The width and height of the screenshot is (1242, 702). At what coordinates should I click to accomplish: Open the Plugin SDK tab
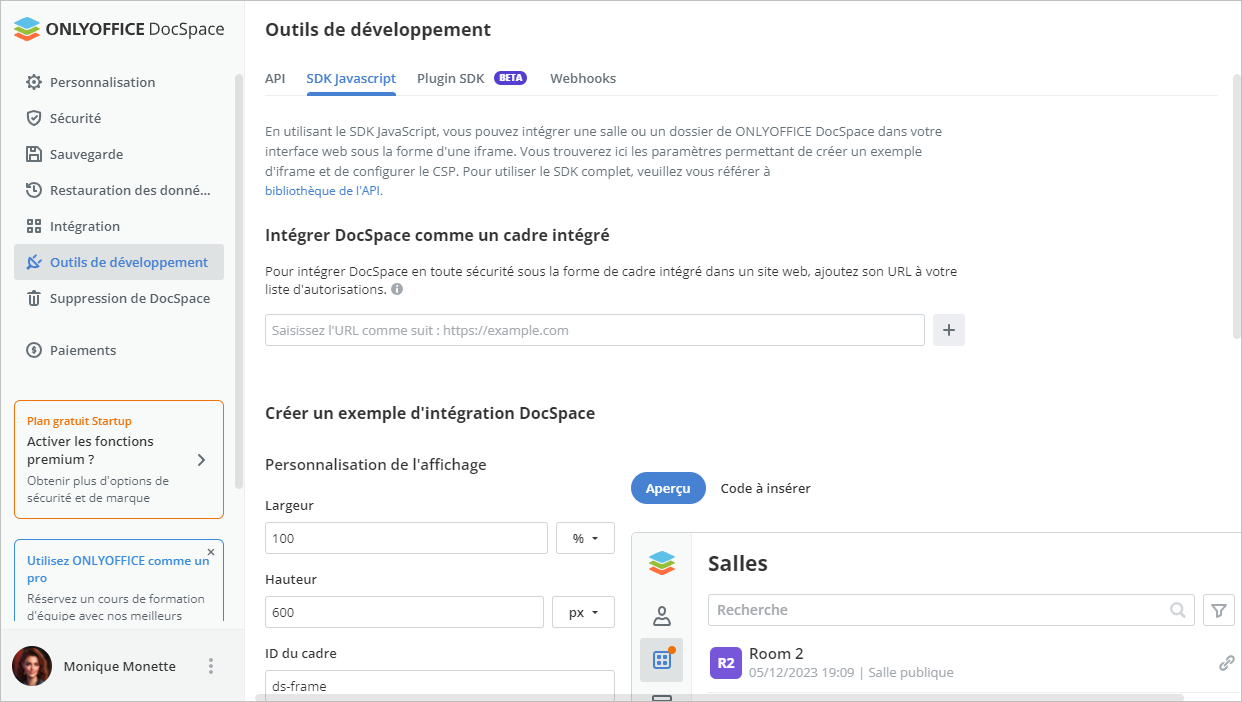pos(450,78)
